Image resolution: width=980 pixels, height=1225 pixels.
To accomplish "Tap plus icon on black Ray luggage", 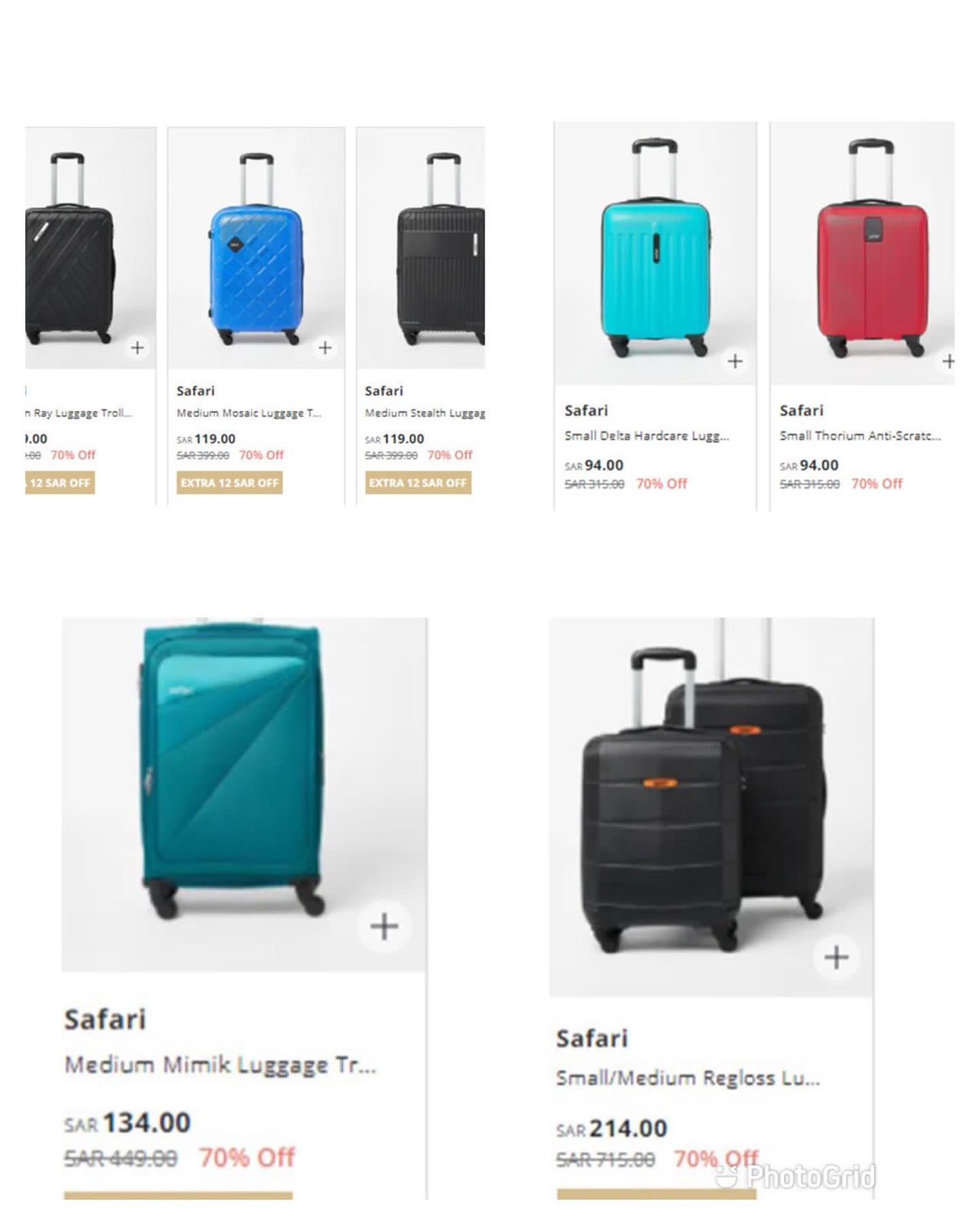I will (x=137, y=348).
